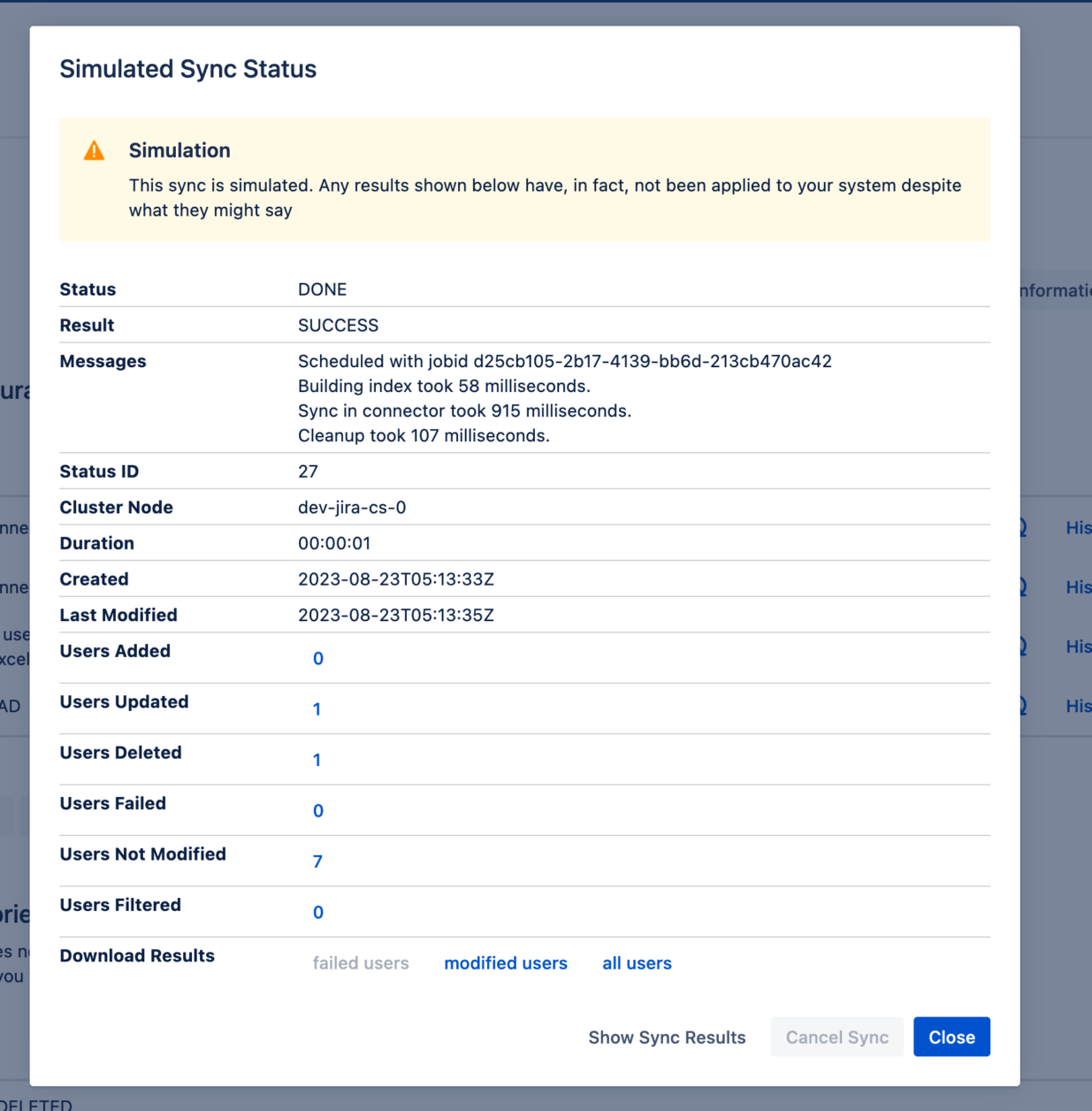Click the Cluster Node value dev-jira-cs-0
Screen dimensions: 1092x1111
tap(352, 508)
